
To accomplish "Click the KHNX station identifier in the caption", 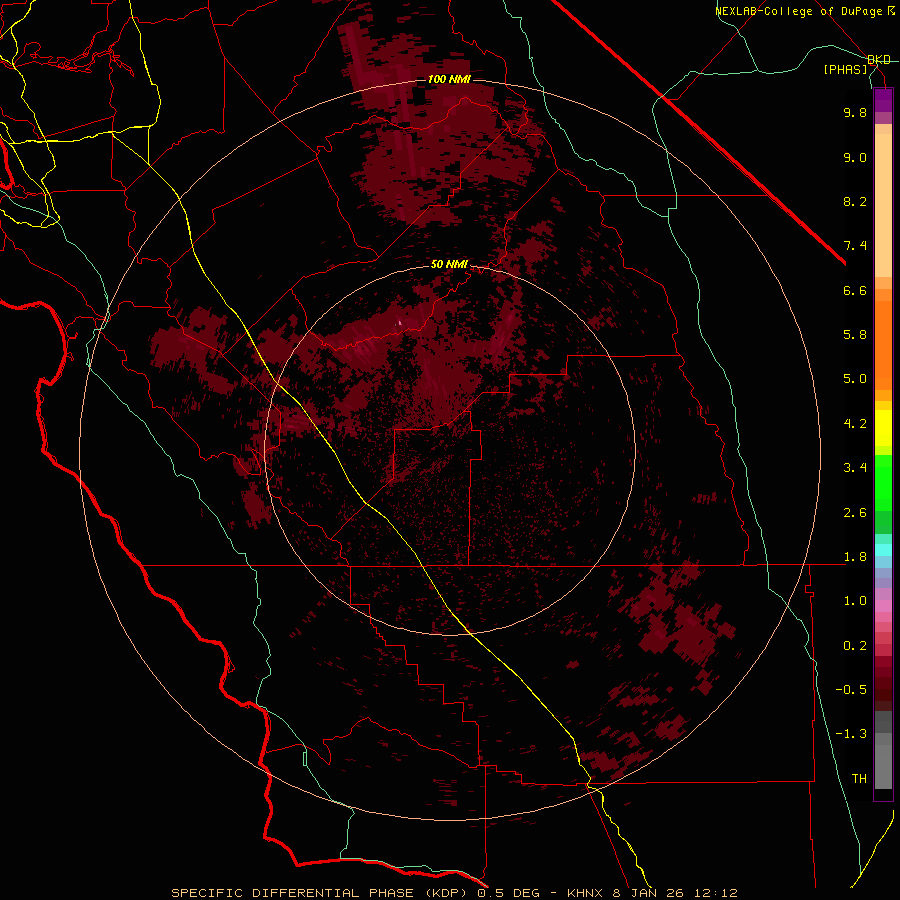I will (585, 893).
